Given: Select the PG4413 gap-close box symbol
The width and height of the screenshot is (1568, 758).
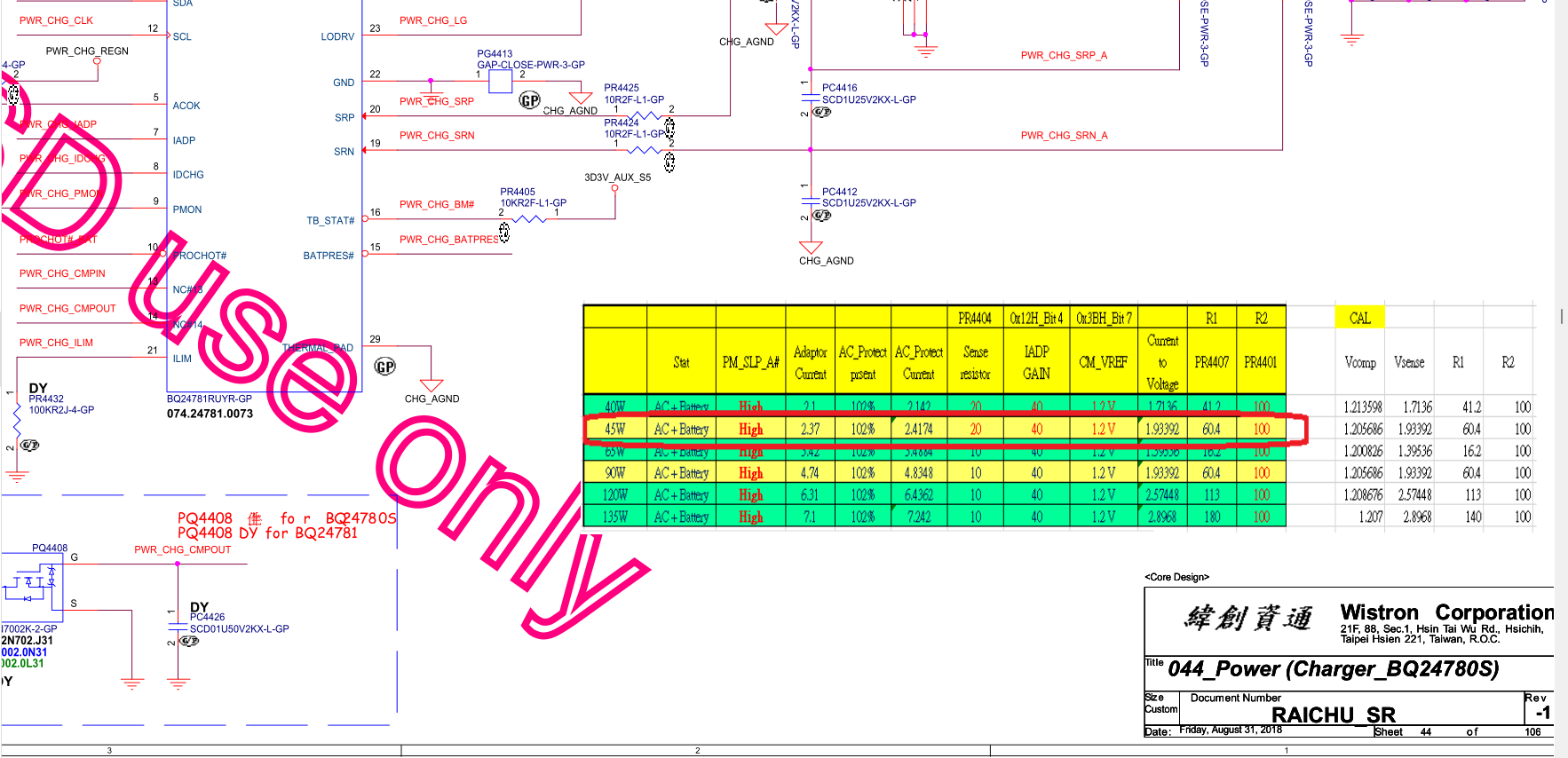Looking at the screenshot, I should [x=500, y=82].
